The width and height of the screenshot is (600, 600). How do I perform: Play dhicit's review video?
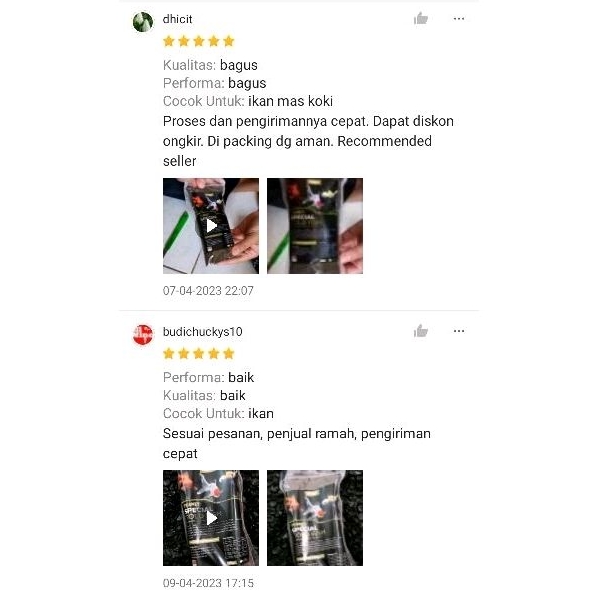pyautogui.click(x=211, y=226)
